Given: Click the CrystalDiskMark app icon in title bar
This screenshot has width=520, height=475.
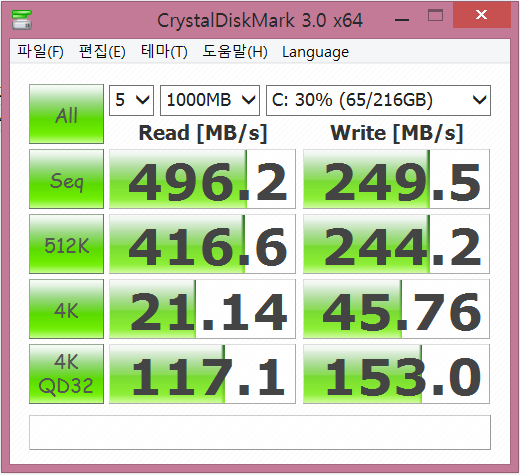Looking at the screenshot, I should pos(22,19).
